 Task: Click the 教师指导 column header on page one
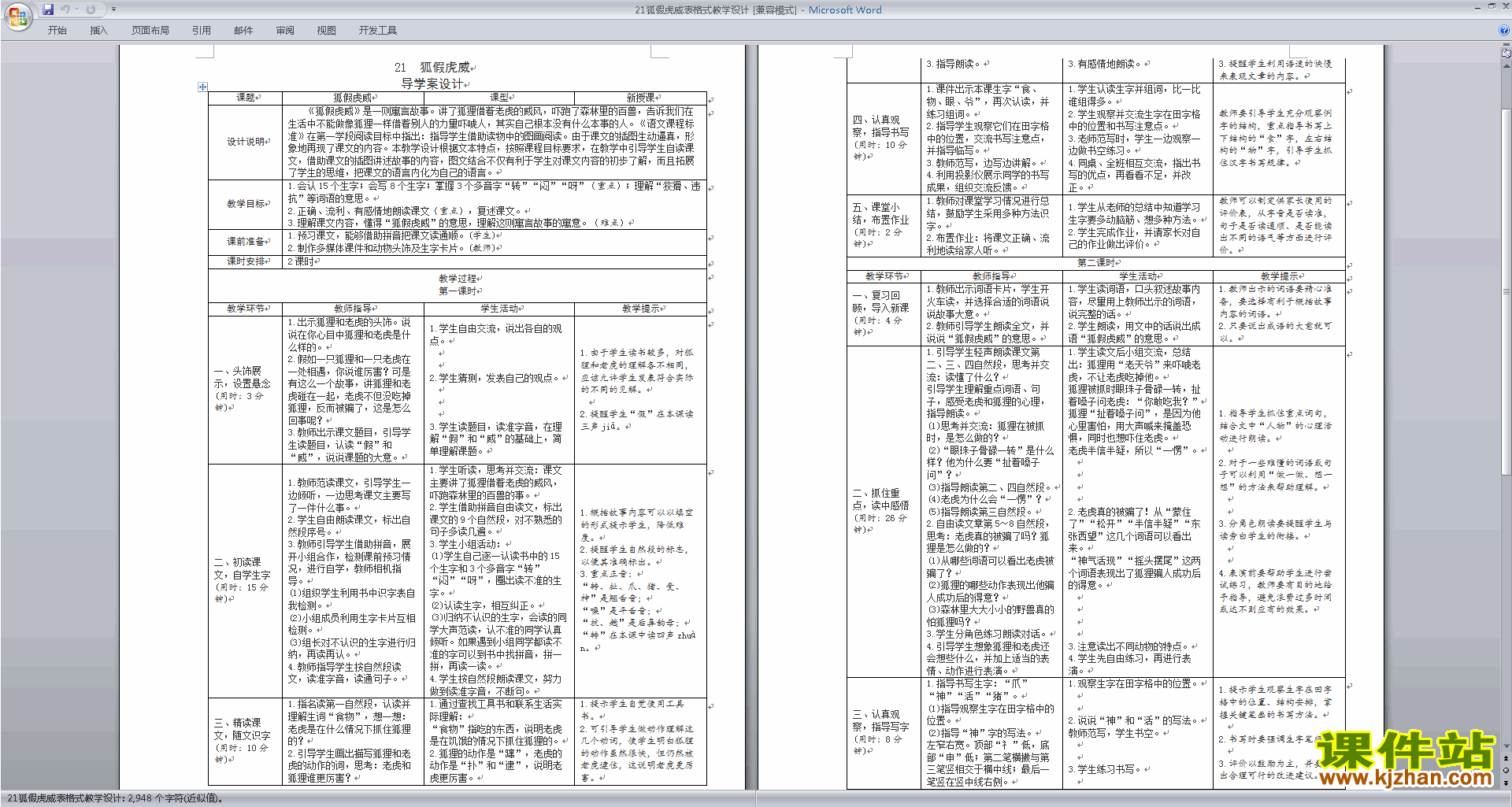(x=353, y=309)
